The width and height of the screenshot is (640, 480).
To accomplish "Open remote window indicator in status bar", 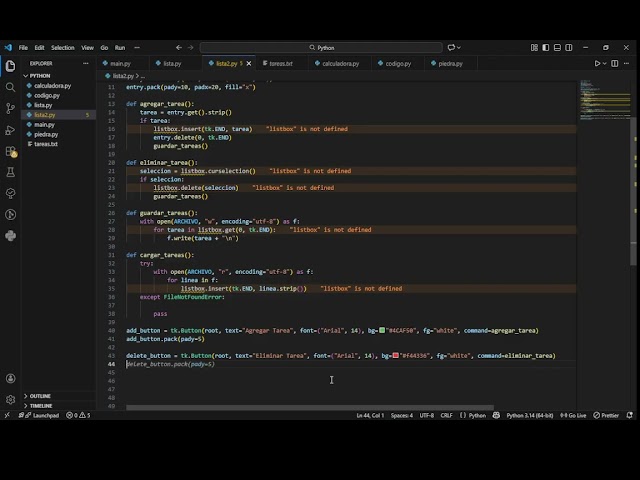I will point(7,415).
